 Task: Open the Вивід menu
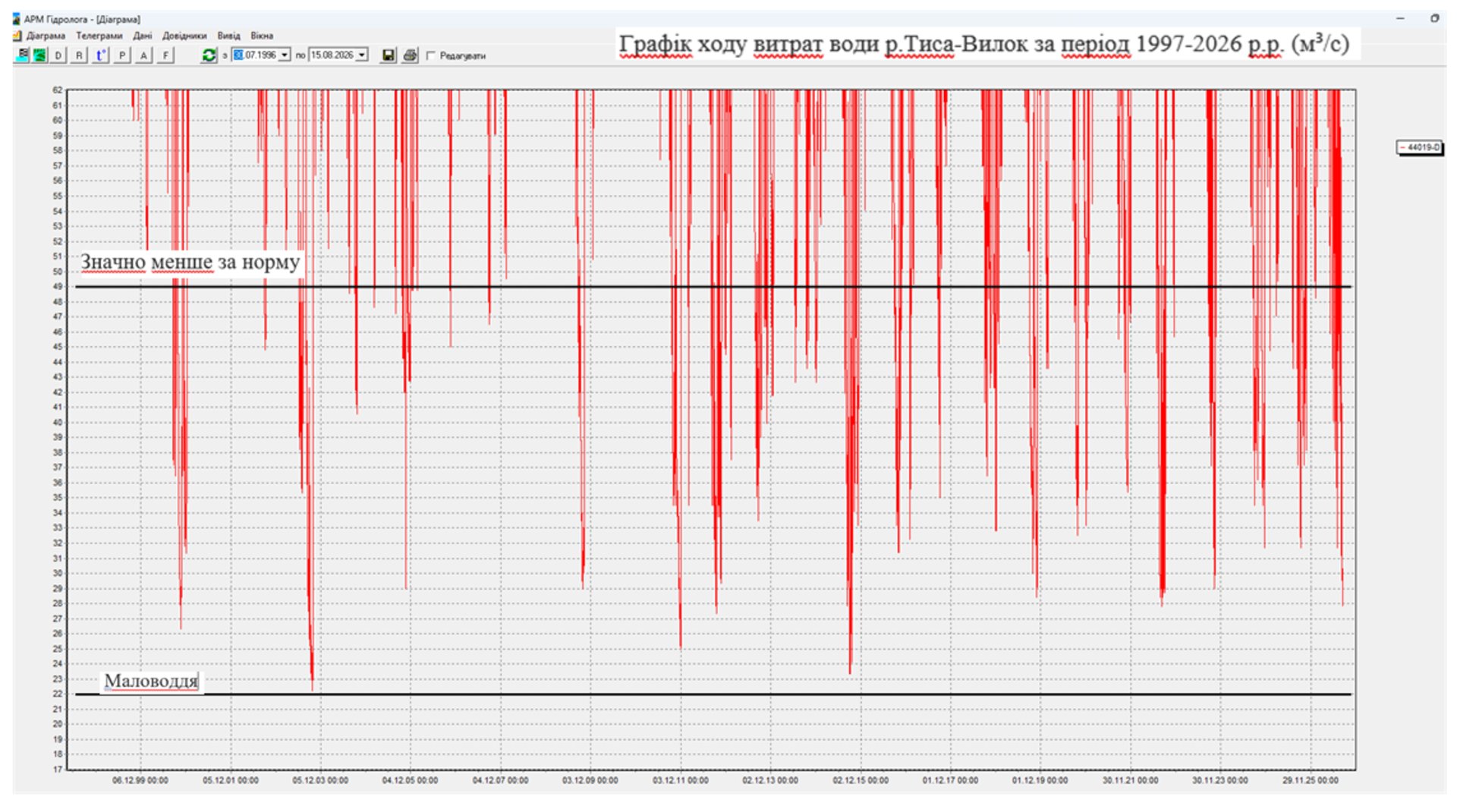tap(228, 36)
